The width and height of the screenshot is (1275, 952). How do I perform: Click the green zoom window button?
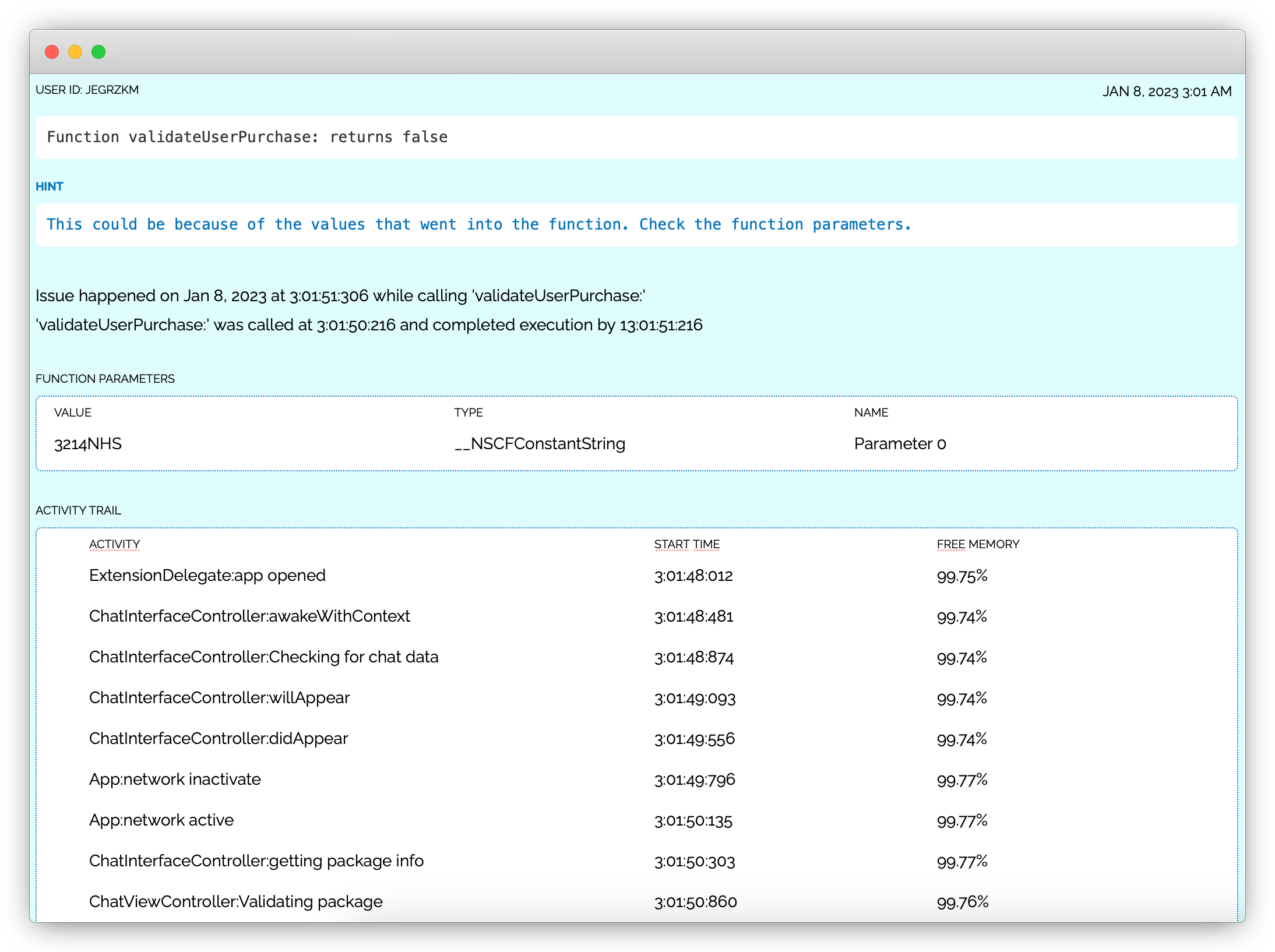pos(98,52)
